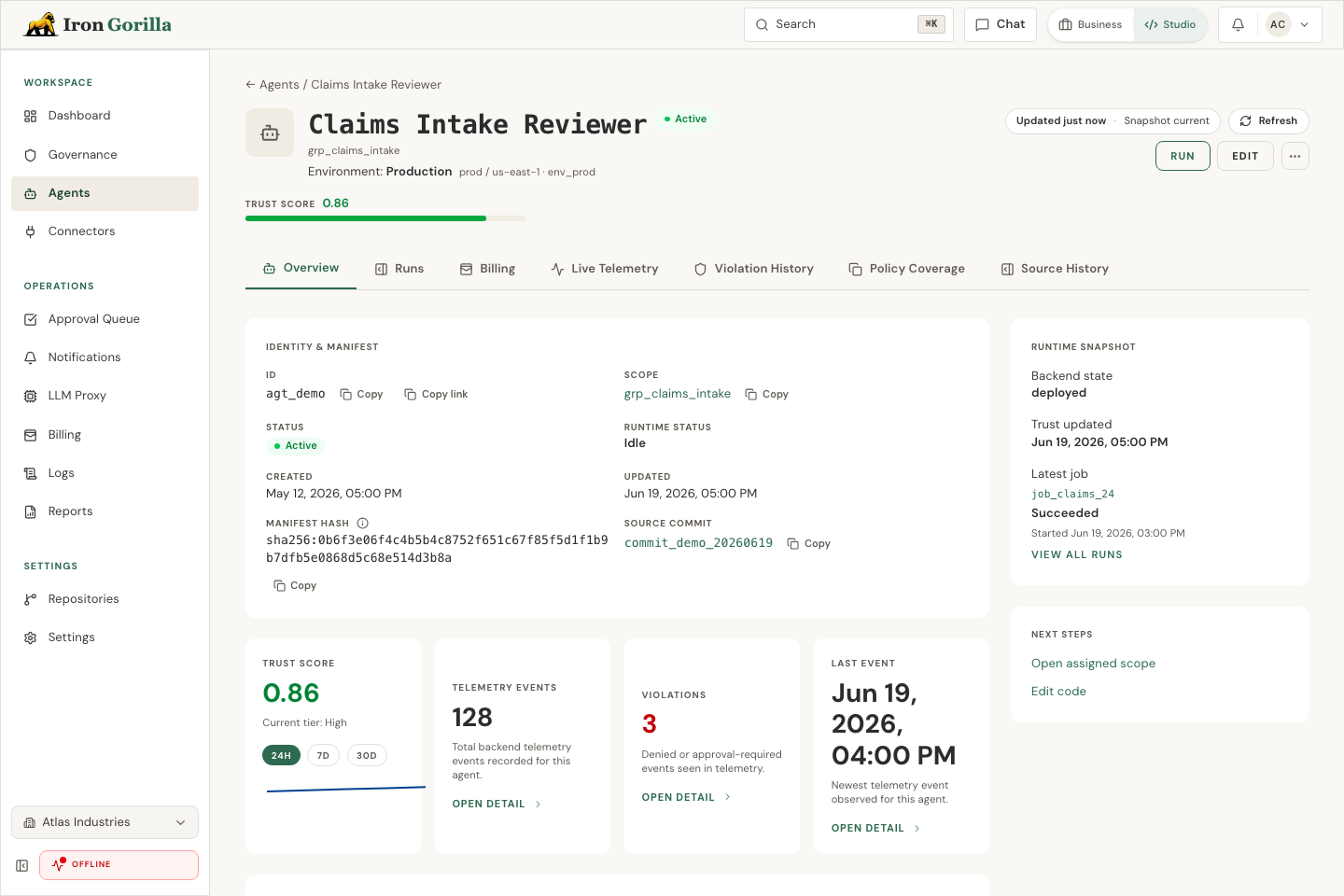Open LLM Proxy in the sidebar
1344x896 pixels.
click(105, 396)
